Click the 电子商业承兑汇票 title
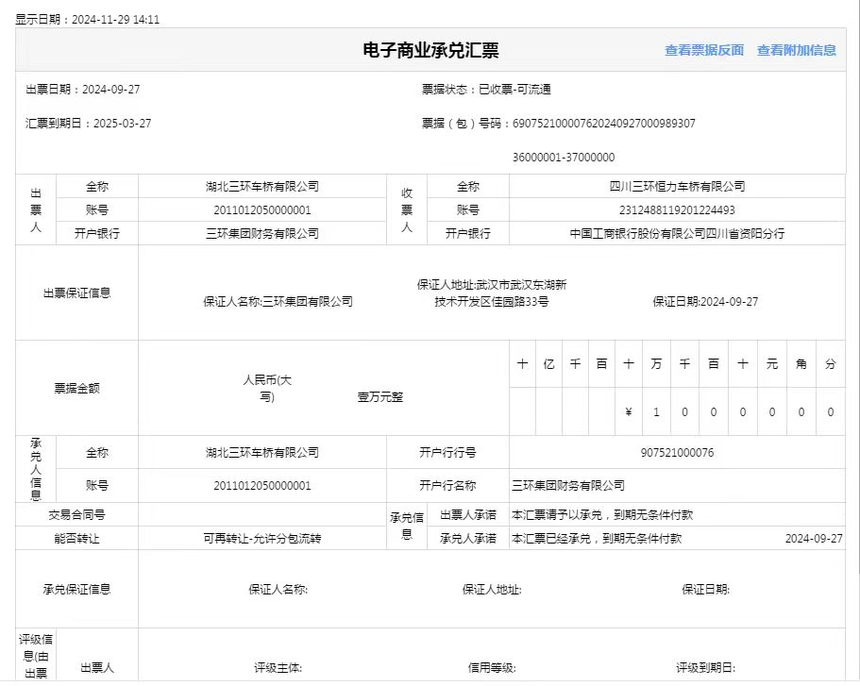The width and height of the screenshot is (860, 686). pos(431,50)
